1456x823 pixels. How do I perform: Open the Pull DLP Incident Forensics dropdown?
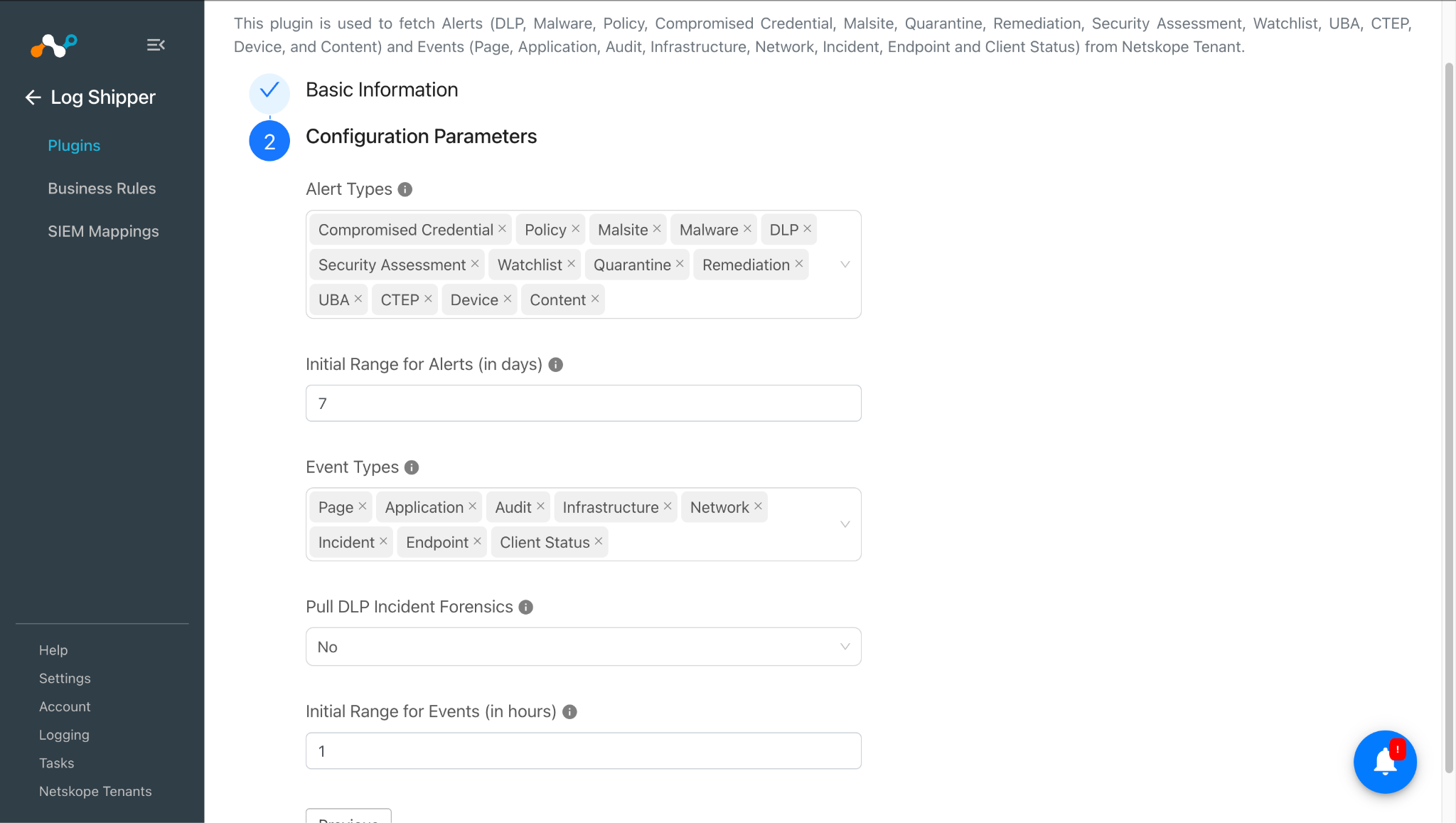(584, 647)
